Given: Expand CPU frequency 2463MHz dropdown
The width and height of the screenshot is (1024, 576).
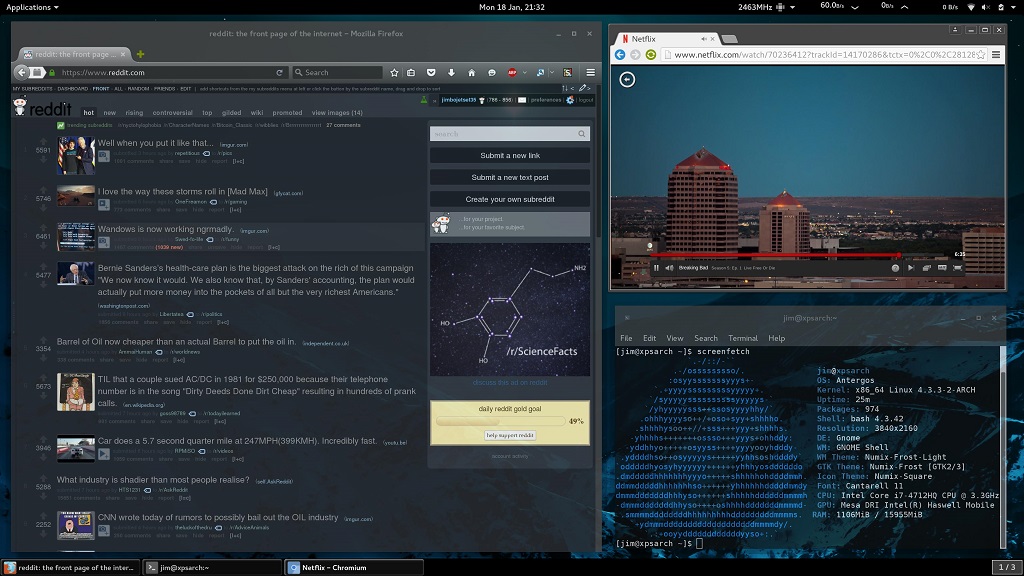Looking at the screenshot, I should click(792, 7).
